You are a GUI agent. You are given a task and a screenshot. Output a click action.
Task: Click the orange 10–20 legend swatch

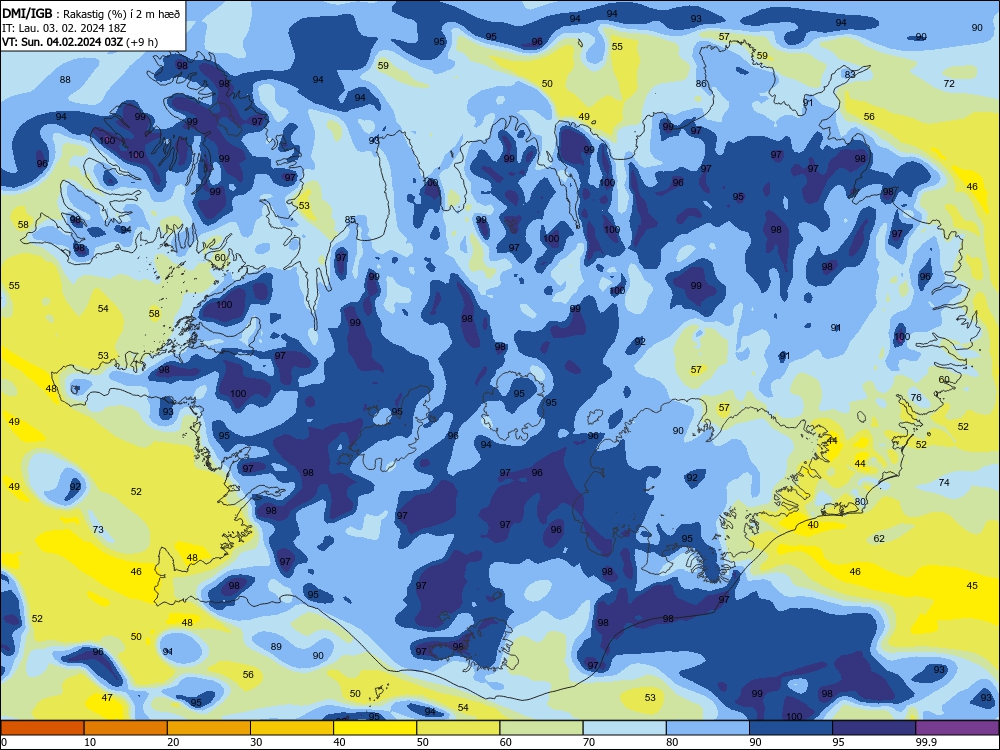pos(126,728)
